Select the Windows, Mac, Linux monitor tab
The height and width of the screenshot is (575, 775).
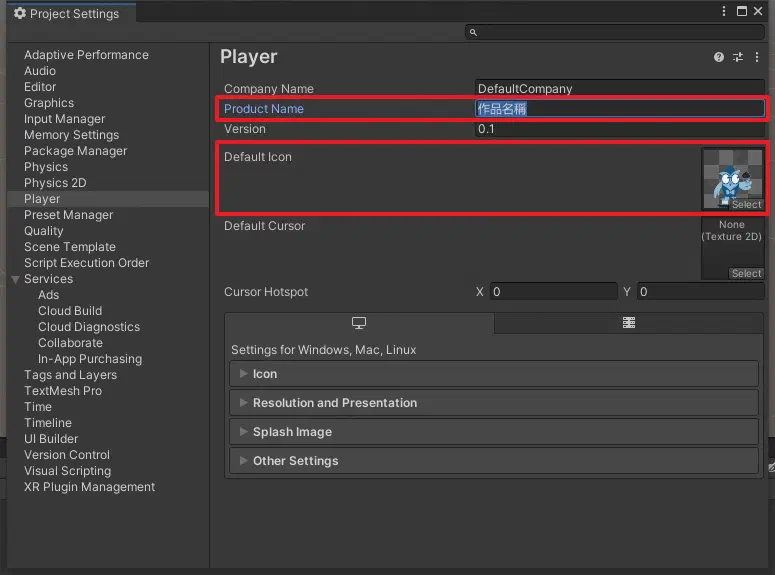359,323
